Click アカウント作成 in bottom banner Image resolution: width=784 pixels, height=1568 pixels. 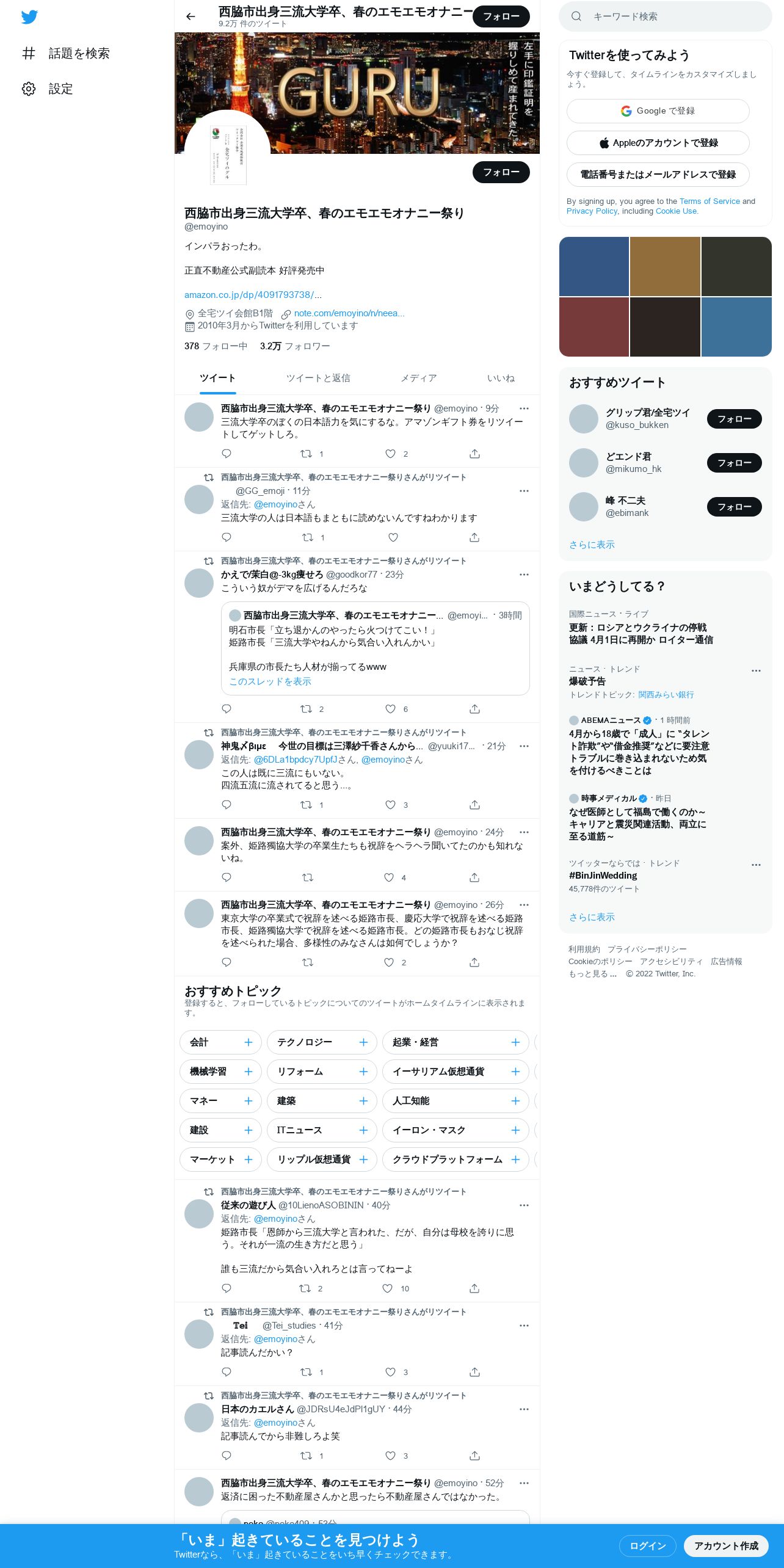tap(726, 1546)
